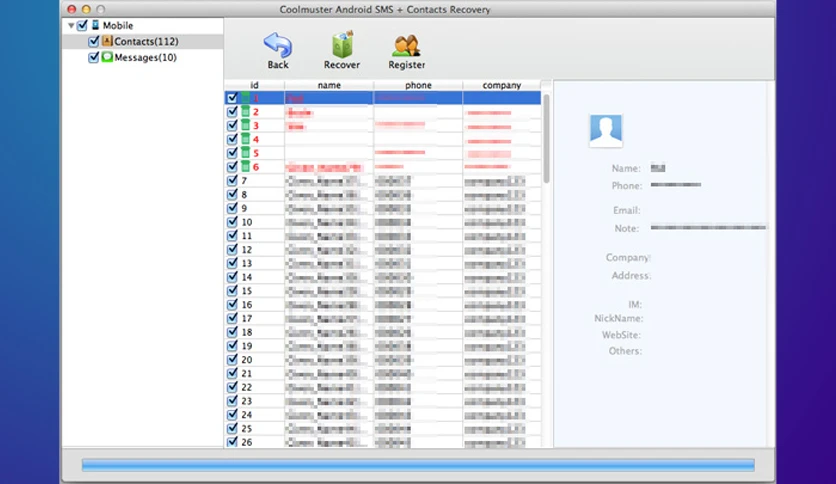Viewport: 836px width, 484px height.
Task: Uncheck the Mobile checkbox
Action: [x=82, y=25]
